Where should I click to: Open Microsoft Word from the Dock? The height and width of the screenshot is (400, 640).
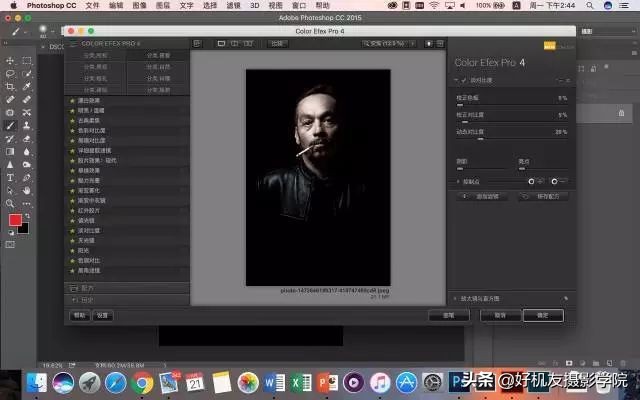[x=274, y=383]
